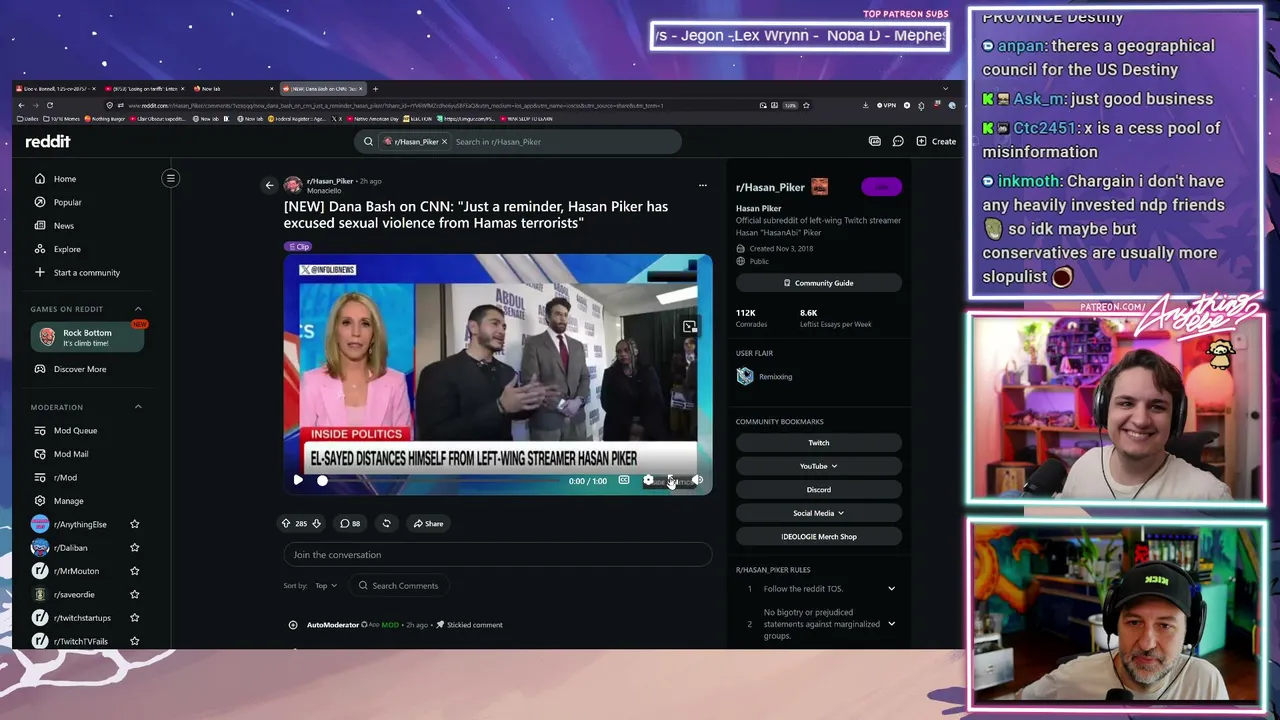
Task: Collapse the left navigation sidebar
Action: pos(171,179)
